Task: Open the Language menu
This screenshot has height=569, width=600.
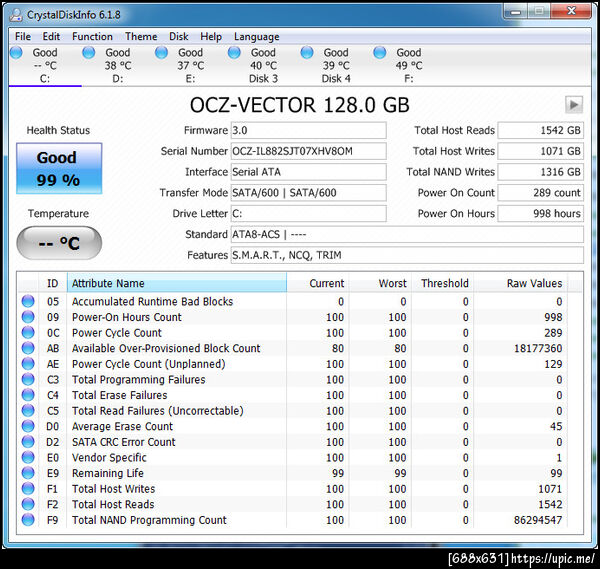Action: 257,36
